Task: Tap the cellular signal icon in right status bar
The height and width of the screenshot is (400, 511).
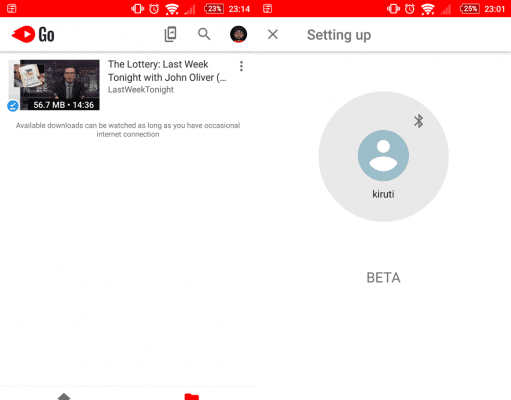Action: tap(446, 9)
